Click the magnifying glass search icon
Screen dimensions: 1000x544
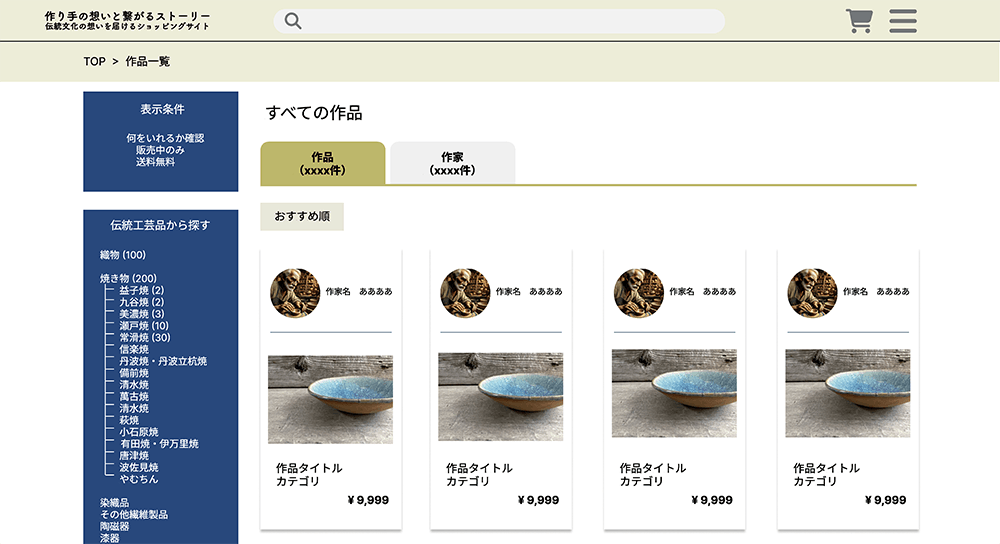tap(293, 21)
